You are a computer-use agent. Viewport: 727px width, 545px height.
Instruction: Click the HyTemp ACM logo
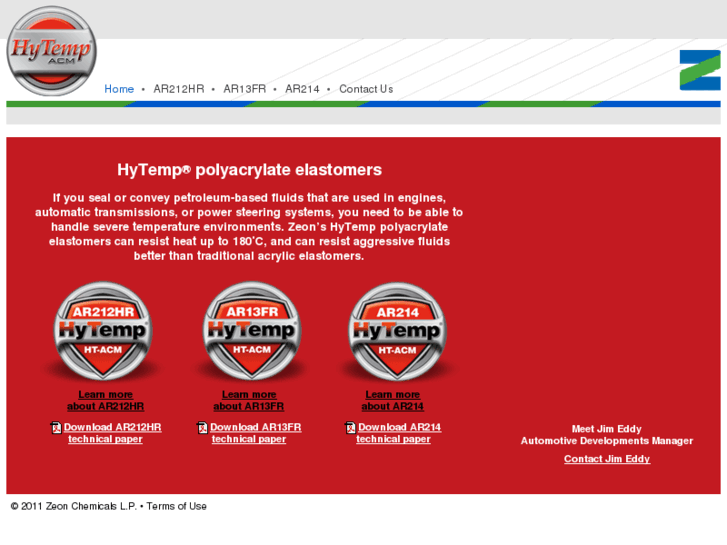tap(51, 51)
